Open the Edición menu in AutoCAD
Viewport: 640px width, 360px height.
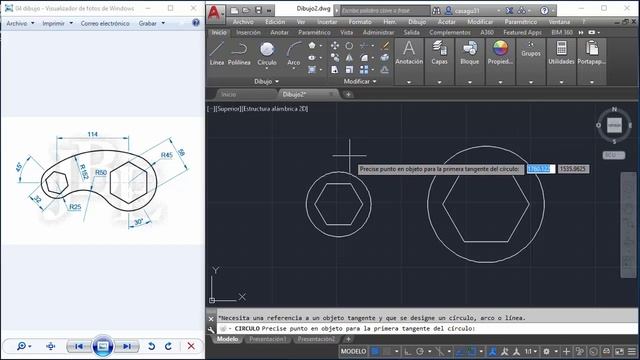(275, 22)
